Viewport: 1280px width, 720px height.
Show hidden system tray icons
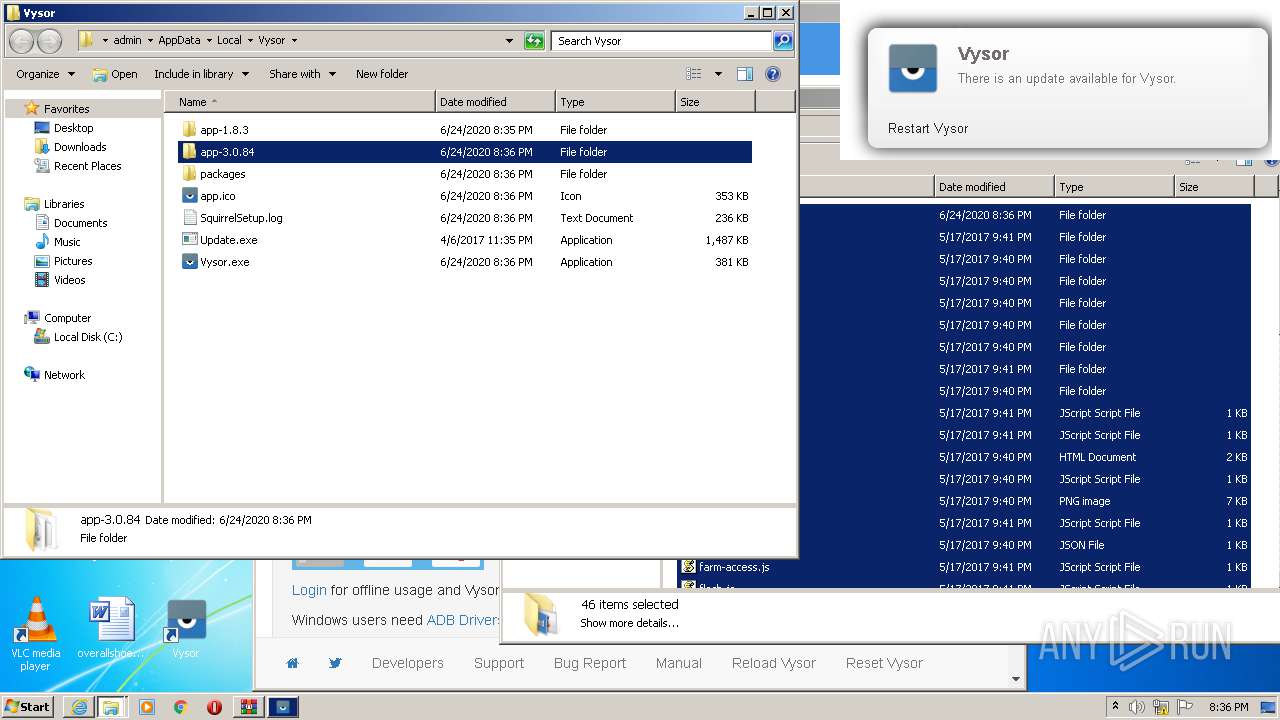(x=1116, y=707)
